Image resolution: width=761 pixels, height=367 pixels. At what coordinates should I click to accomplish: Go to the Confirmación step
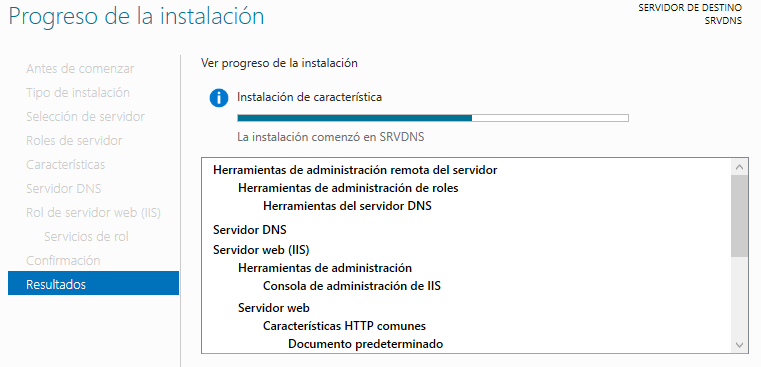(63, 261)
